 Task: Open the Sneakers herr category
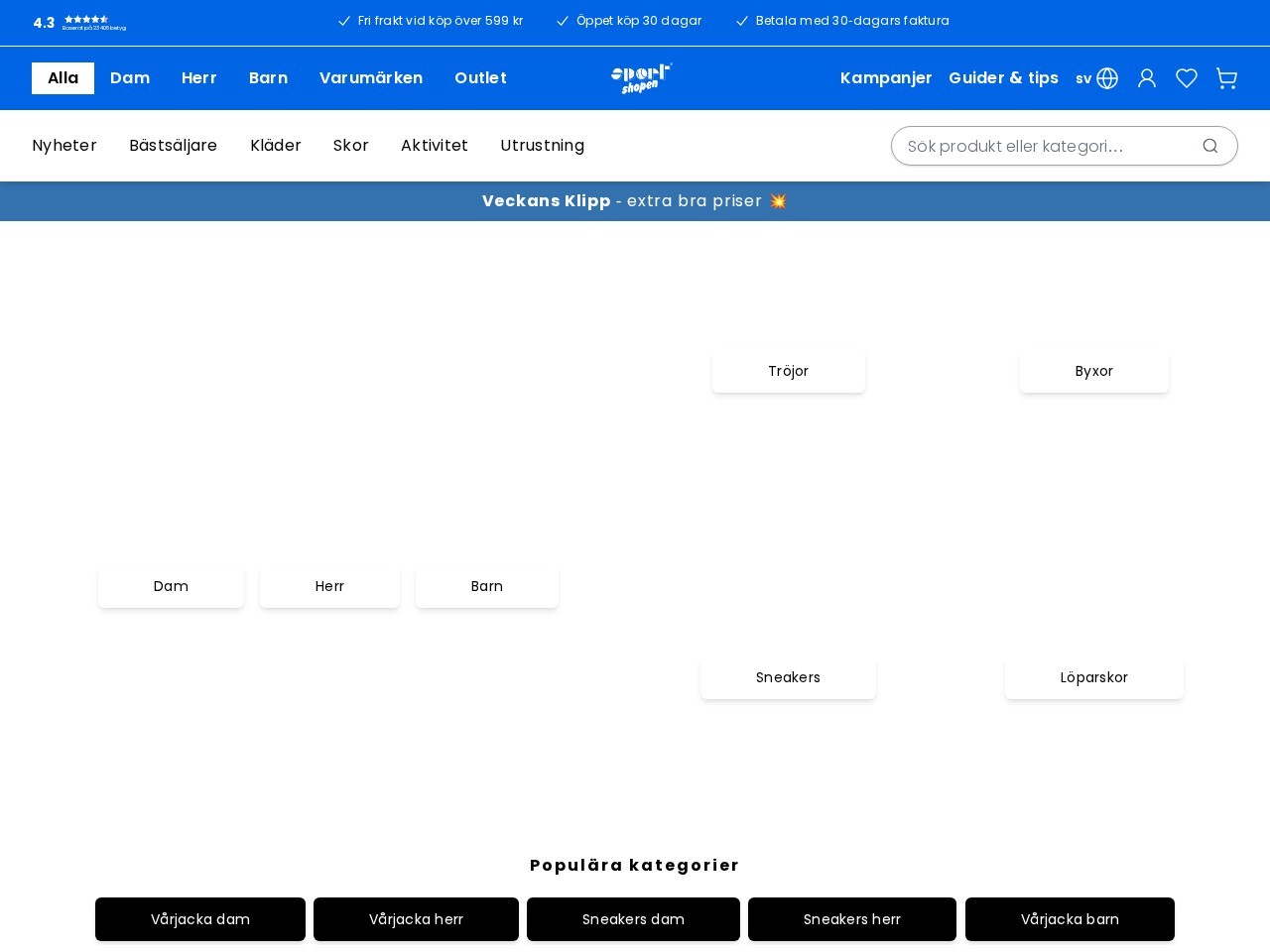coord(851,919)
